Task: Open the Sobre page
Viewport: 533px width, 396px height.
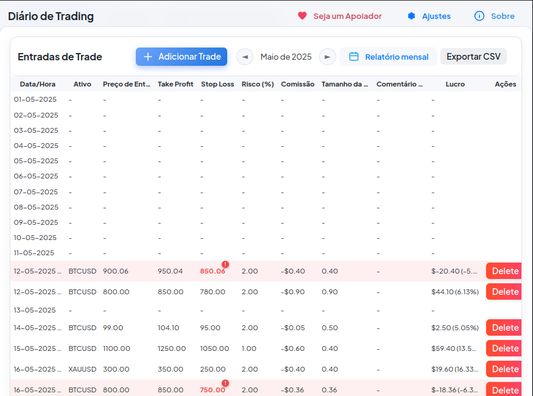Action: 494,16
